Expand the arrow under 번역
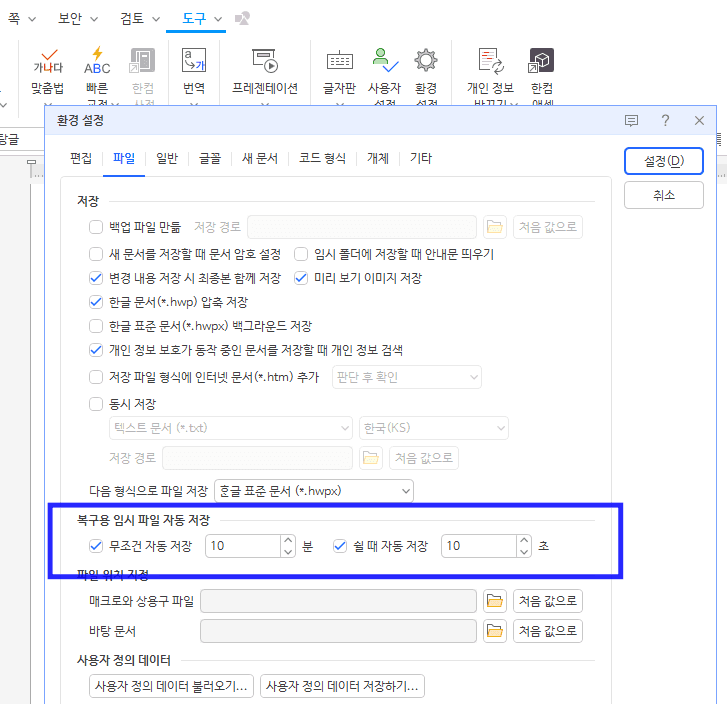Screen dimensions: 727x704 click(x=194, y=104)
